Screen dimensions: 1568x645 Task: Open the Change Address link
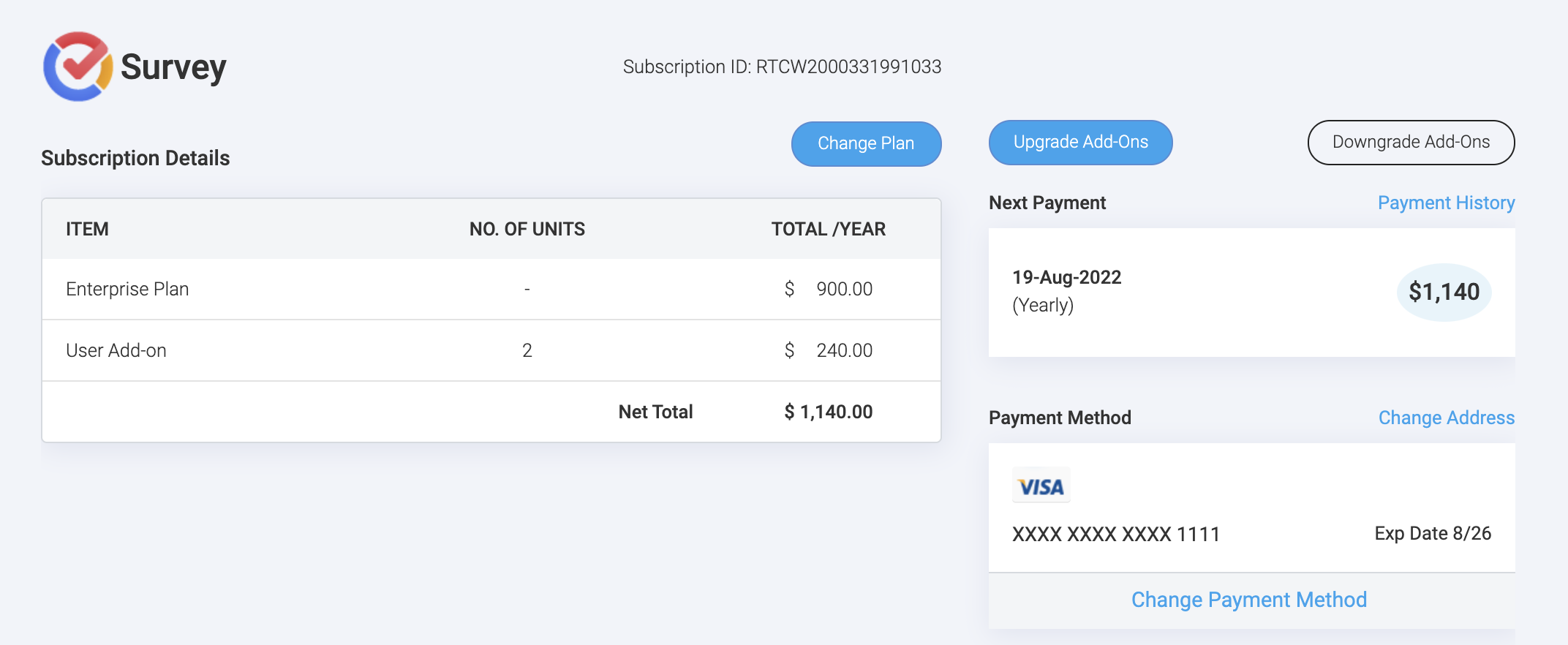(1446, 418)
